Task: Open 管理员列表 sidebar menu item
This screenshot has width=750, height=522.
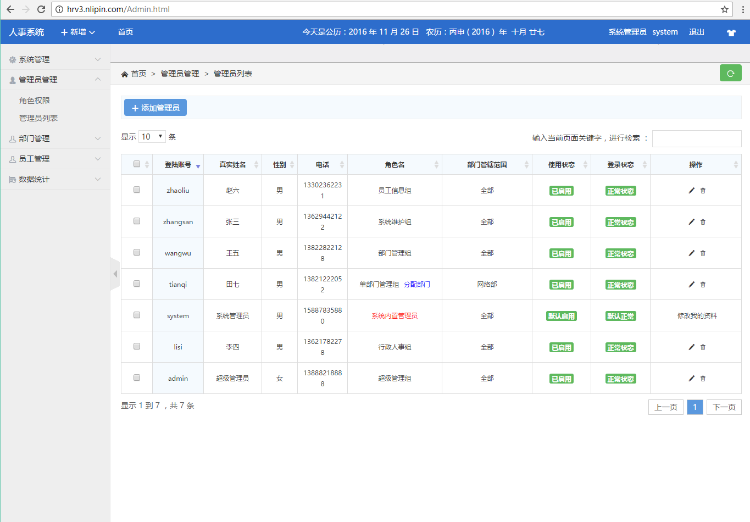Action: coord(38,118)
